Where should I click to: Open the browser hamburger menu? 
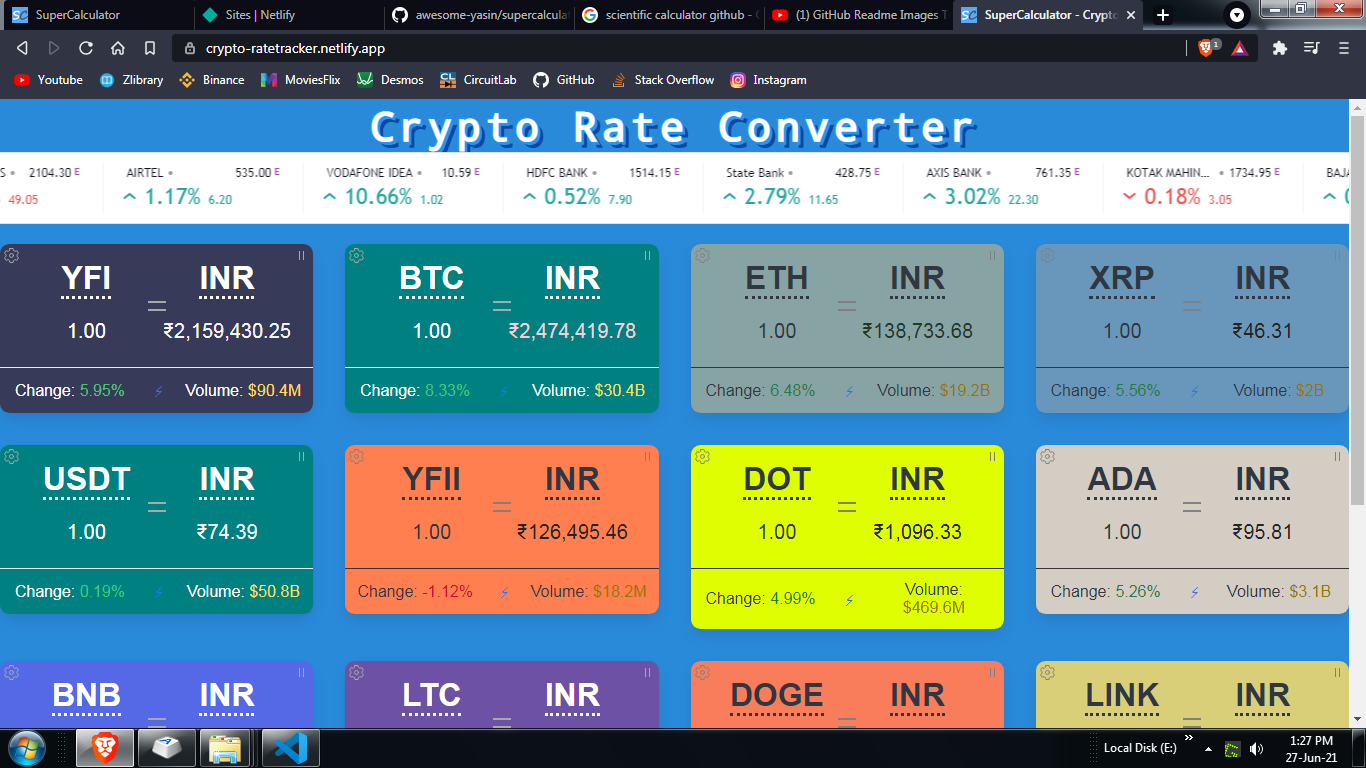point(1343,48)
